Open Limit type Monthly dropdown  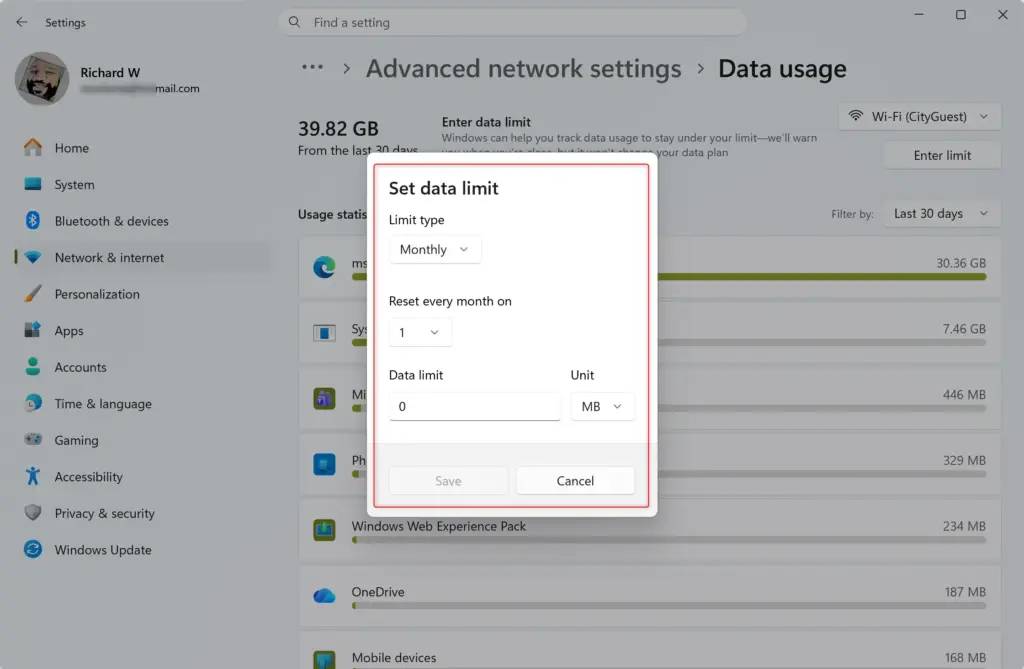pos(434,250)
